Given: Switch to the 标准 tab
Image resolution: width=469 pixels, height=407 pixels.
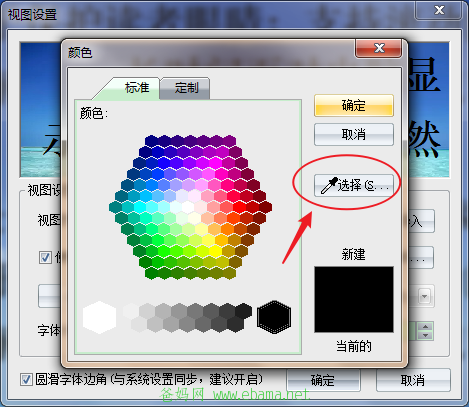Looking at the screenshot, I should (137, 88).
